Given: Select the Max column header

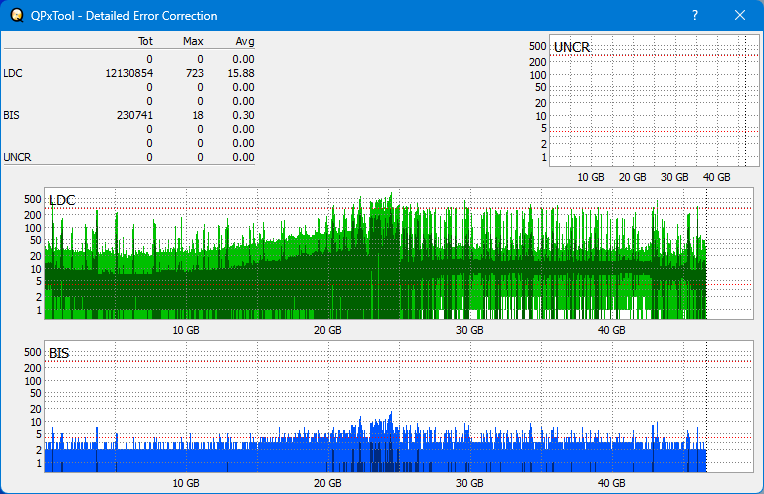Looking at the screenshot, I should pos(194,42).
